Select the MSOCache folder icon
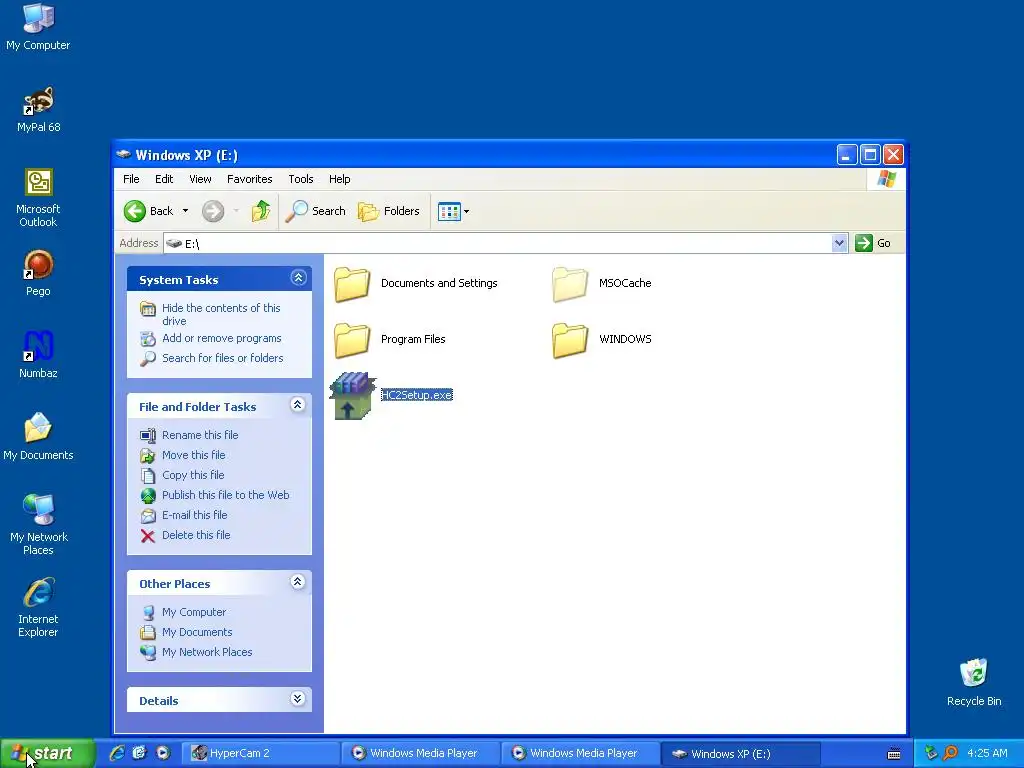The image size is (1024, 768). coord(570,284)
